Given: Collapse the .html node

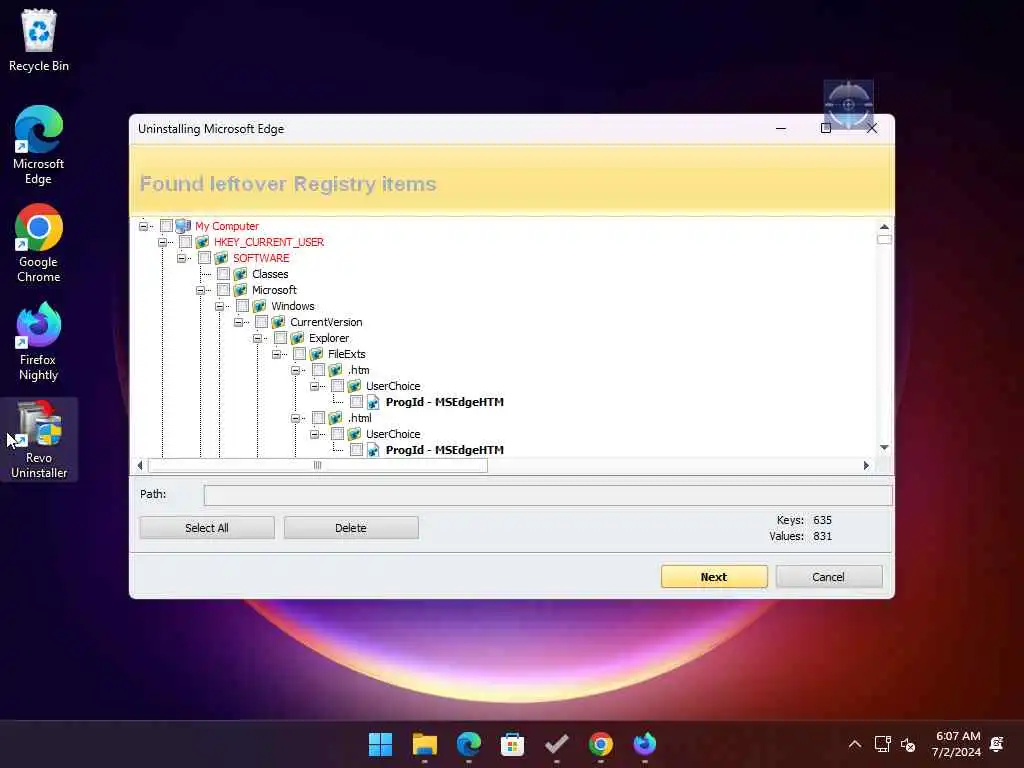Looking at the screenshot, I should tap(295, 418).
